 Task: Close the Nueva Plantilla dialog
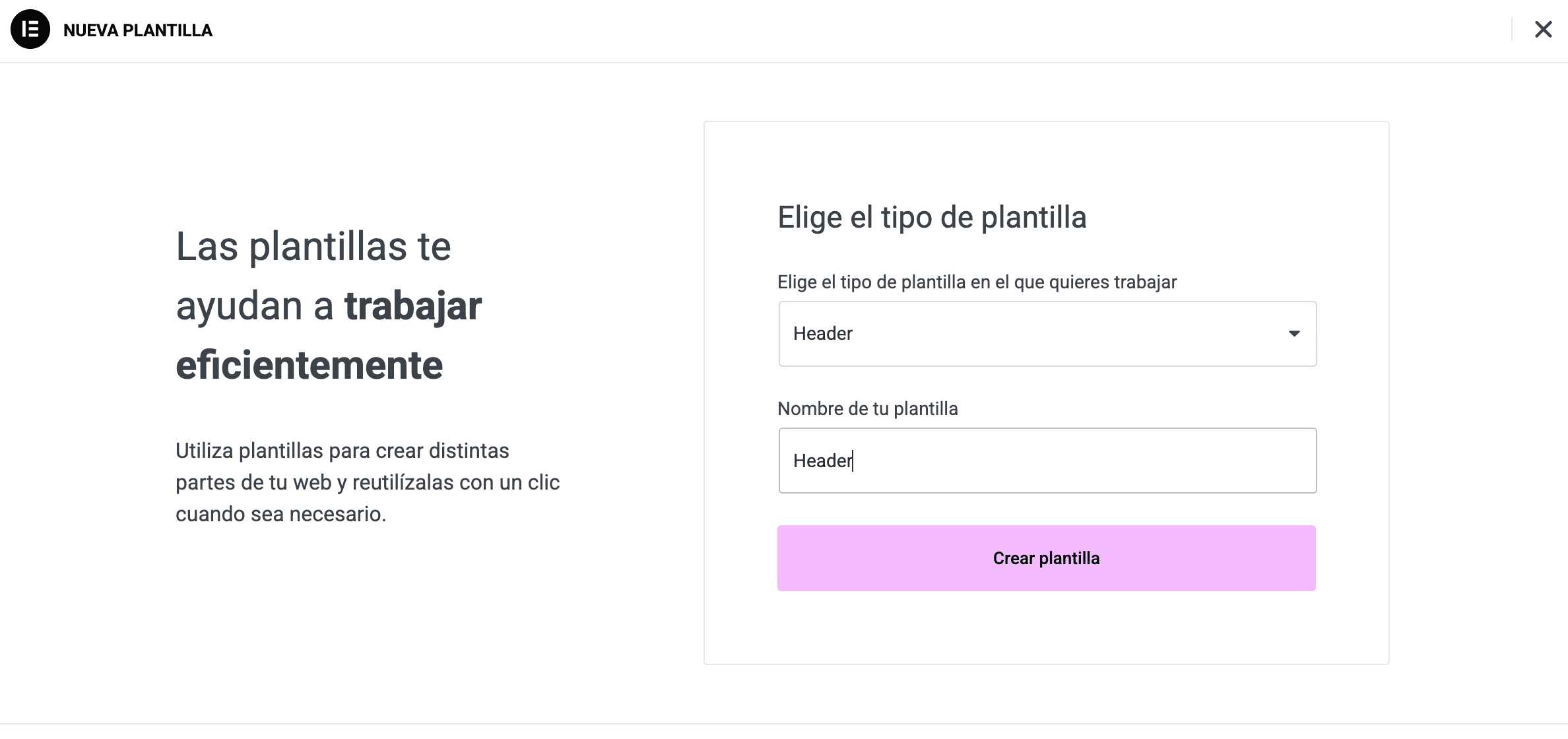(x=1543, y=30)
